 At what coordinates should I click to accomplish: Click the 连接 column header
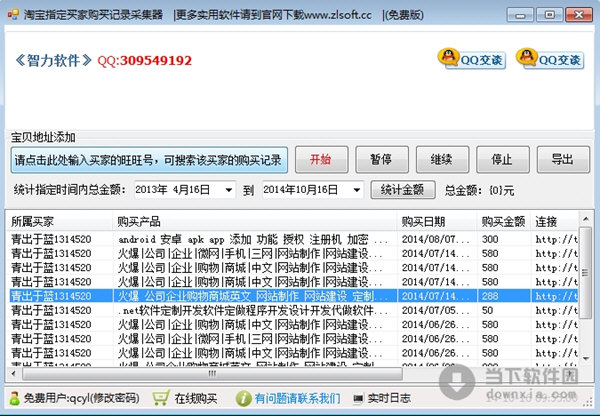click(x=554, y=222)
